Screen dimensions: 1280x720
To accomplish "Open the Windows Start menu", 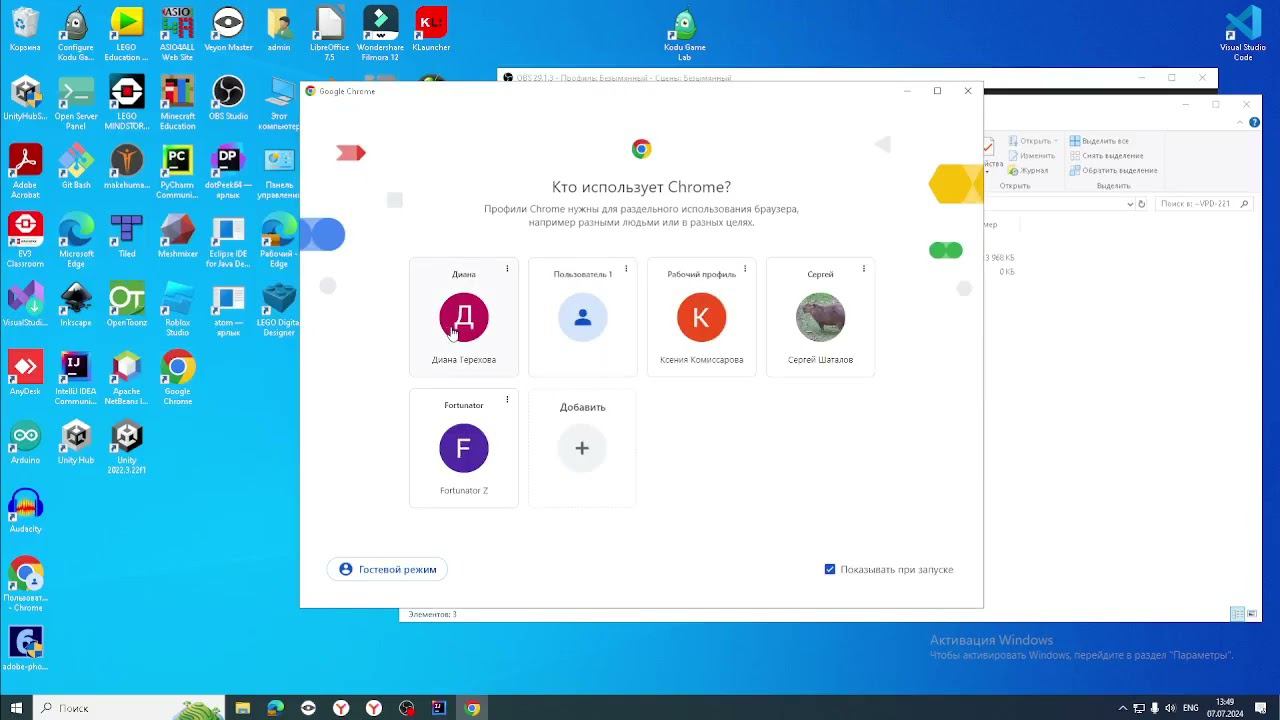I will pos(16,708).
